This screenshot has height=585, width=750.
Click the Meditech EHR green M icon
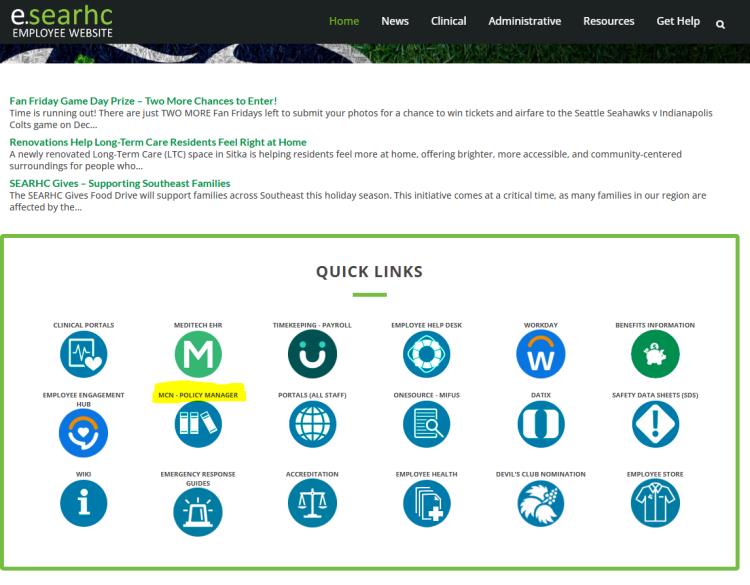tap(198, 355)
